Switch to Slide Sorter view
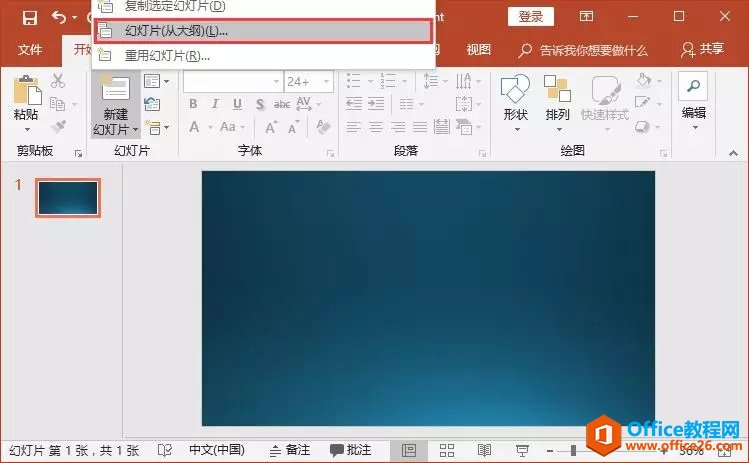749x463 pixels. [447, 451]
